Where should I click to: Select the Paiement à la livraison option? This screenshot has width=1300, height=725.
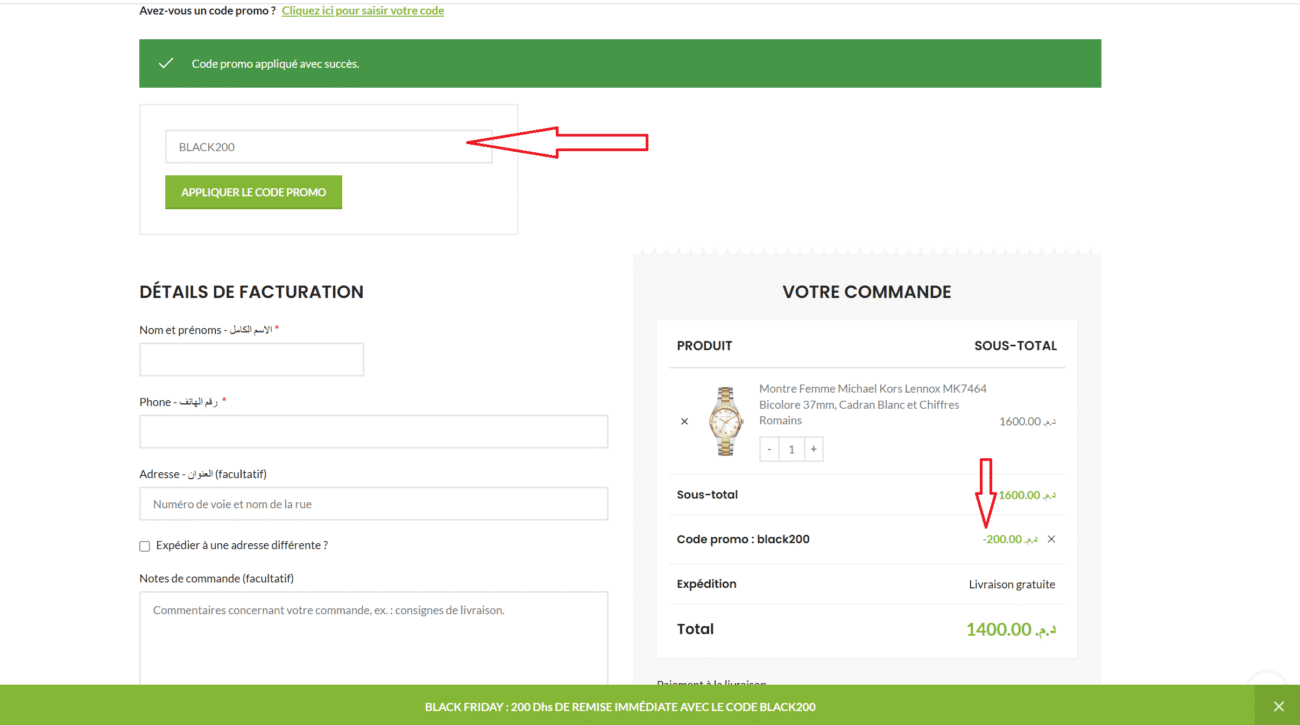[710, 684]
